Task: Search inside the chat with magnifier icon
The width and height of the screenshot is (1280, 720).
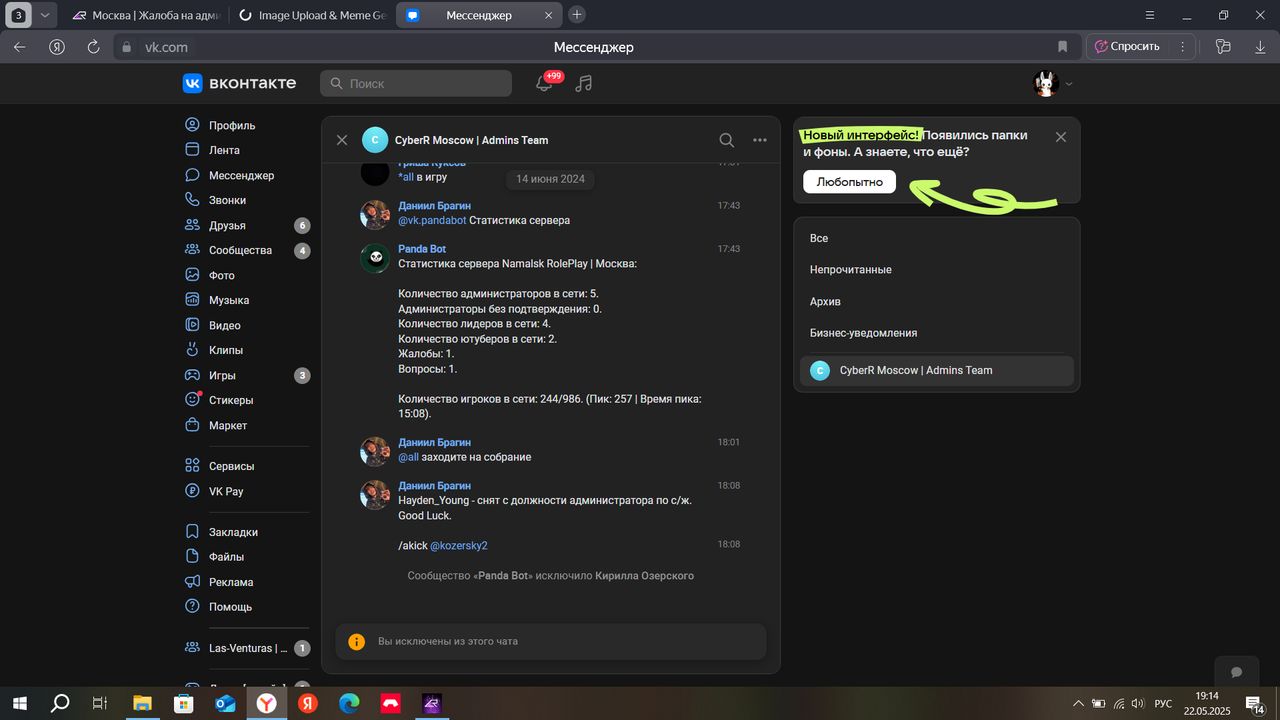Action: click(727, 140)
